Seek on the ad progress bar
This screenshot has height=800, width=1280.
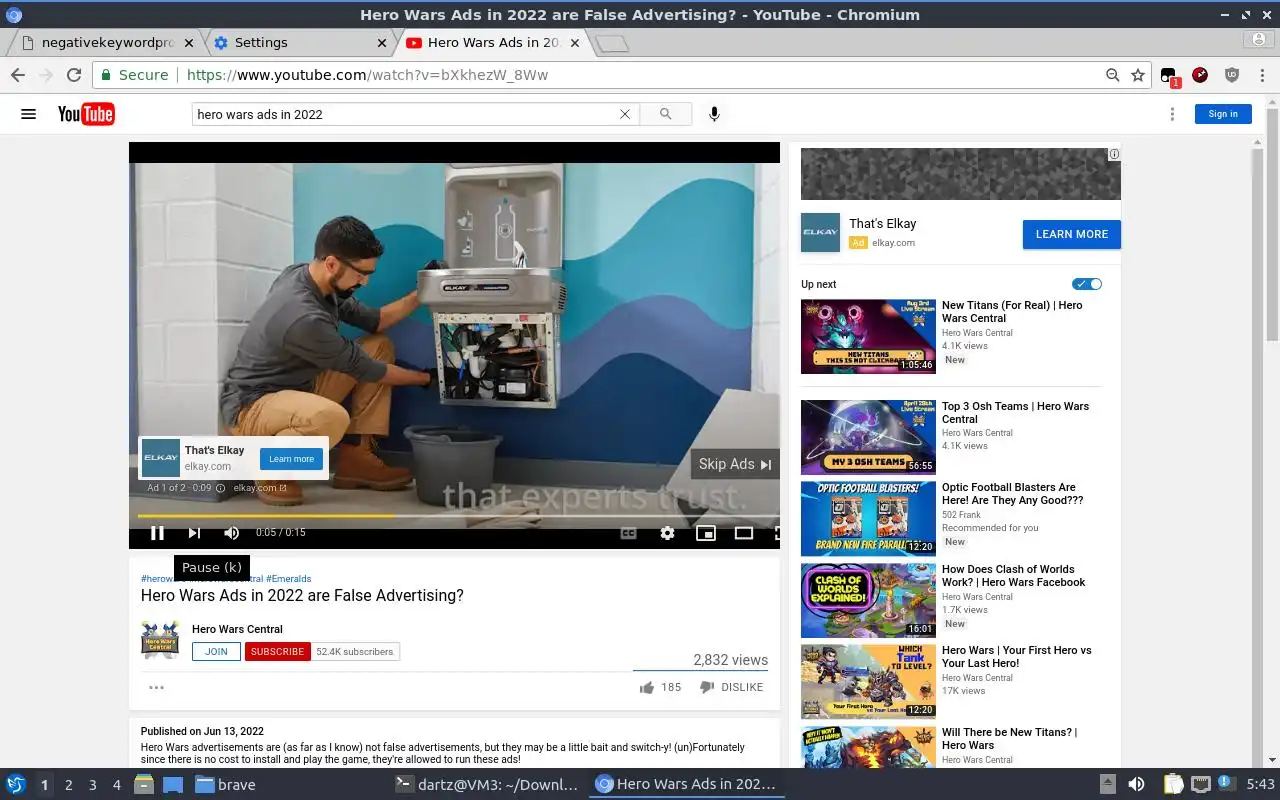pyautogui.click(x=458, y=516)
